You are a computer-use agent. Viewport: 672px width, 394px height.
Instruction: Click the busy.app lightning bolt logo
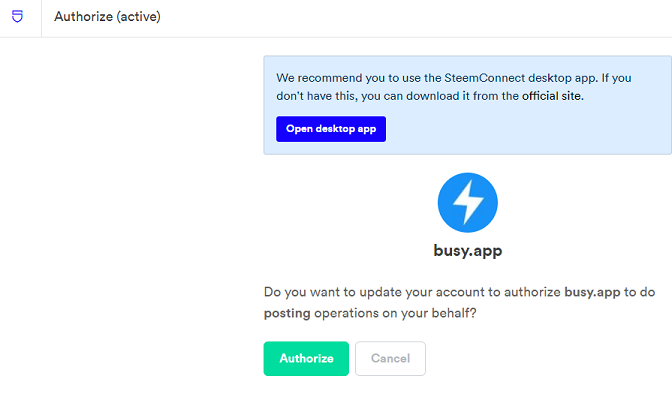point(468,202)
